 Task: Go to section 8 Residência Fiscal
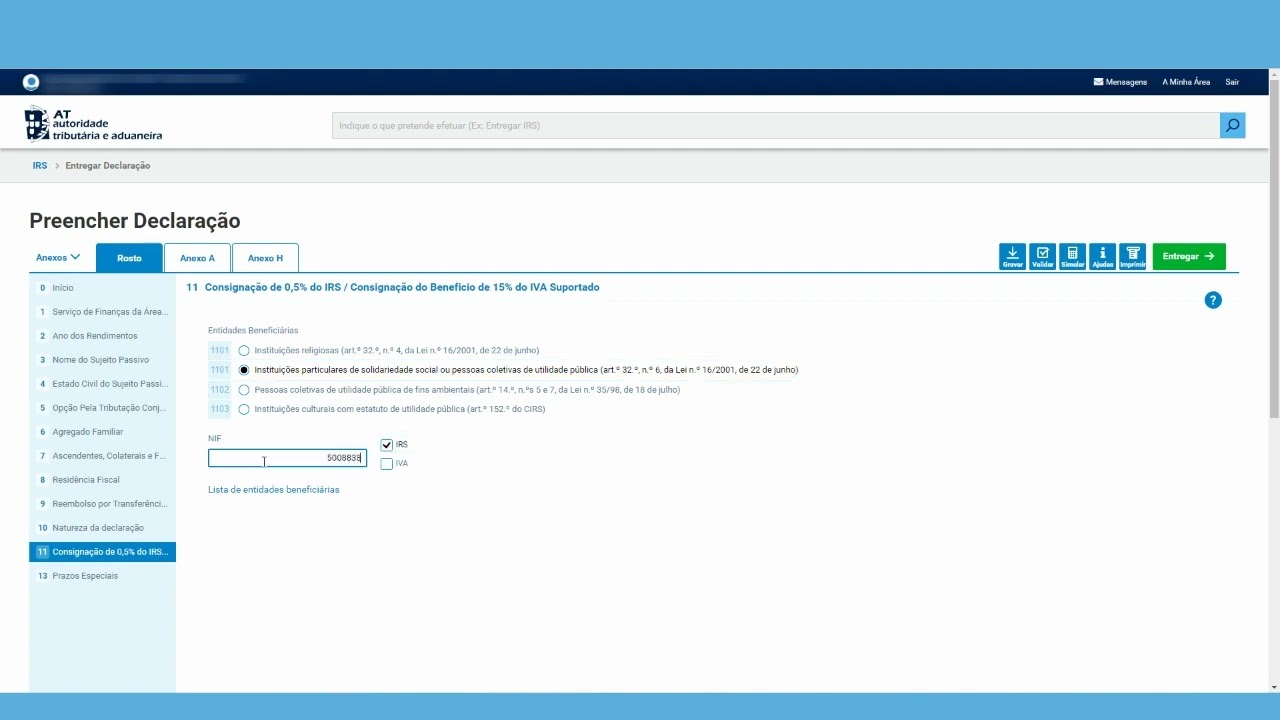point(102,480)
